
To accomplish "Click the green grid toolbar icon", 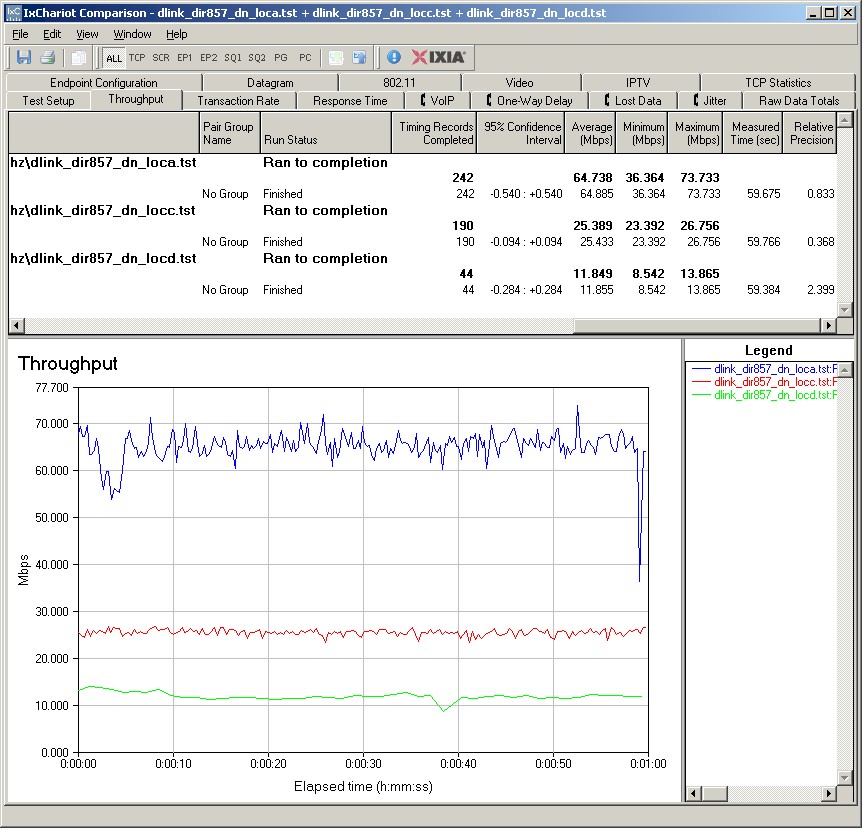I will pyautogui.click(x=336, y=57).
